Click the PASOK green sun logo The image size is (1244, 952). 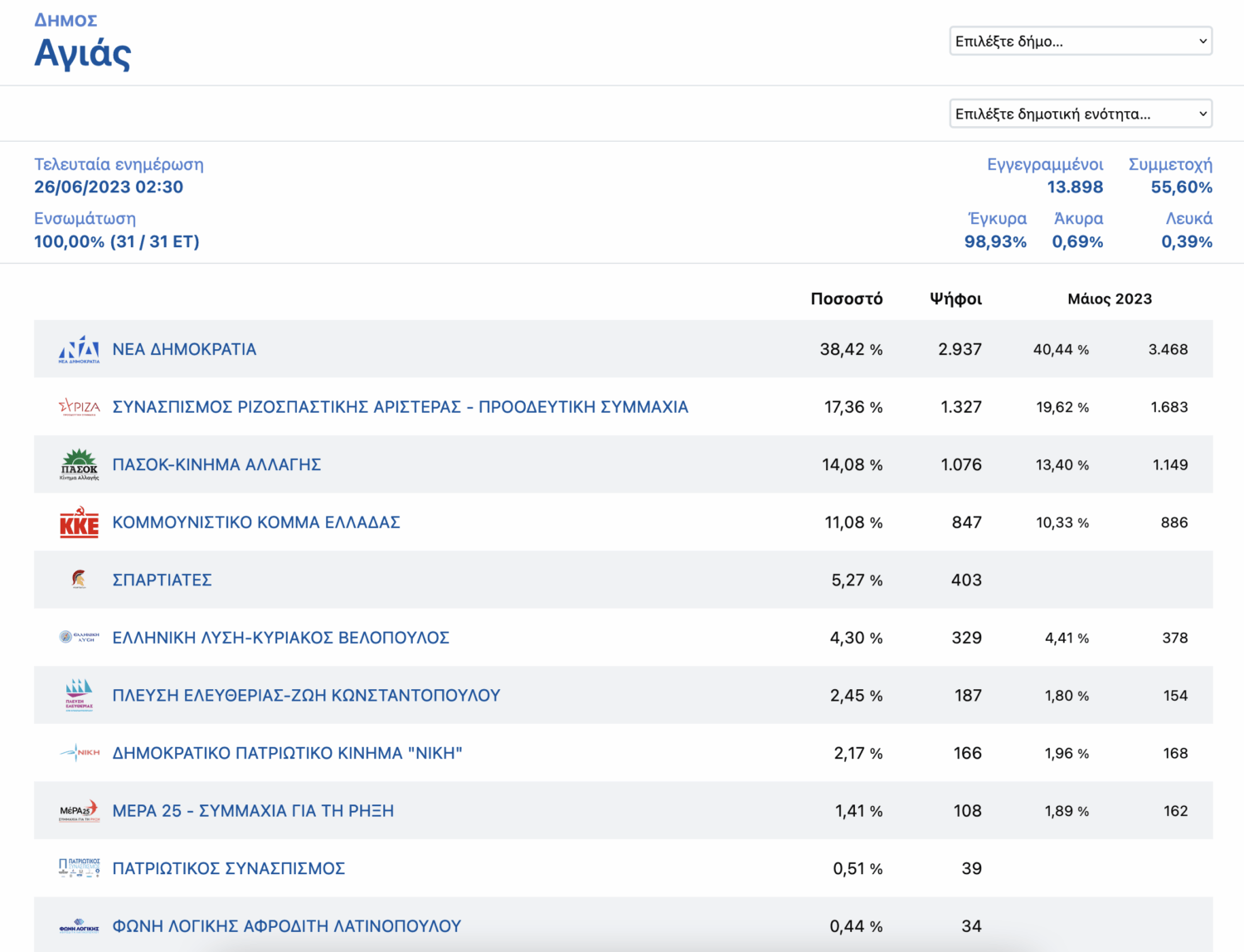[x=79, y=465]
